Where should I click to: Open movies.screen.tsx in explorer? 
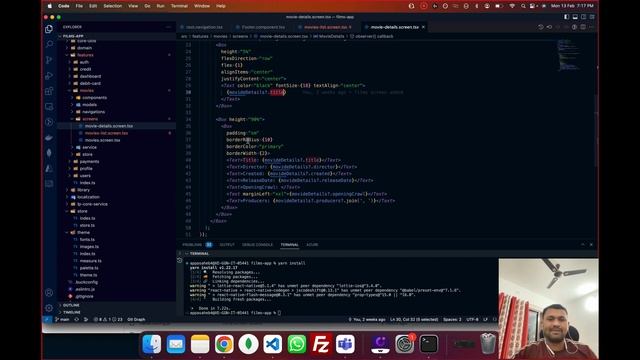(116, 140)
